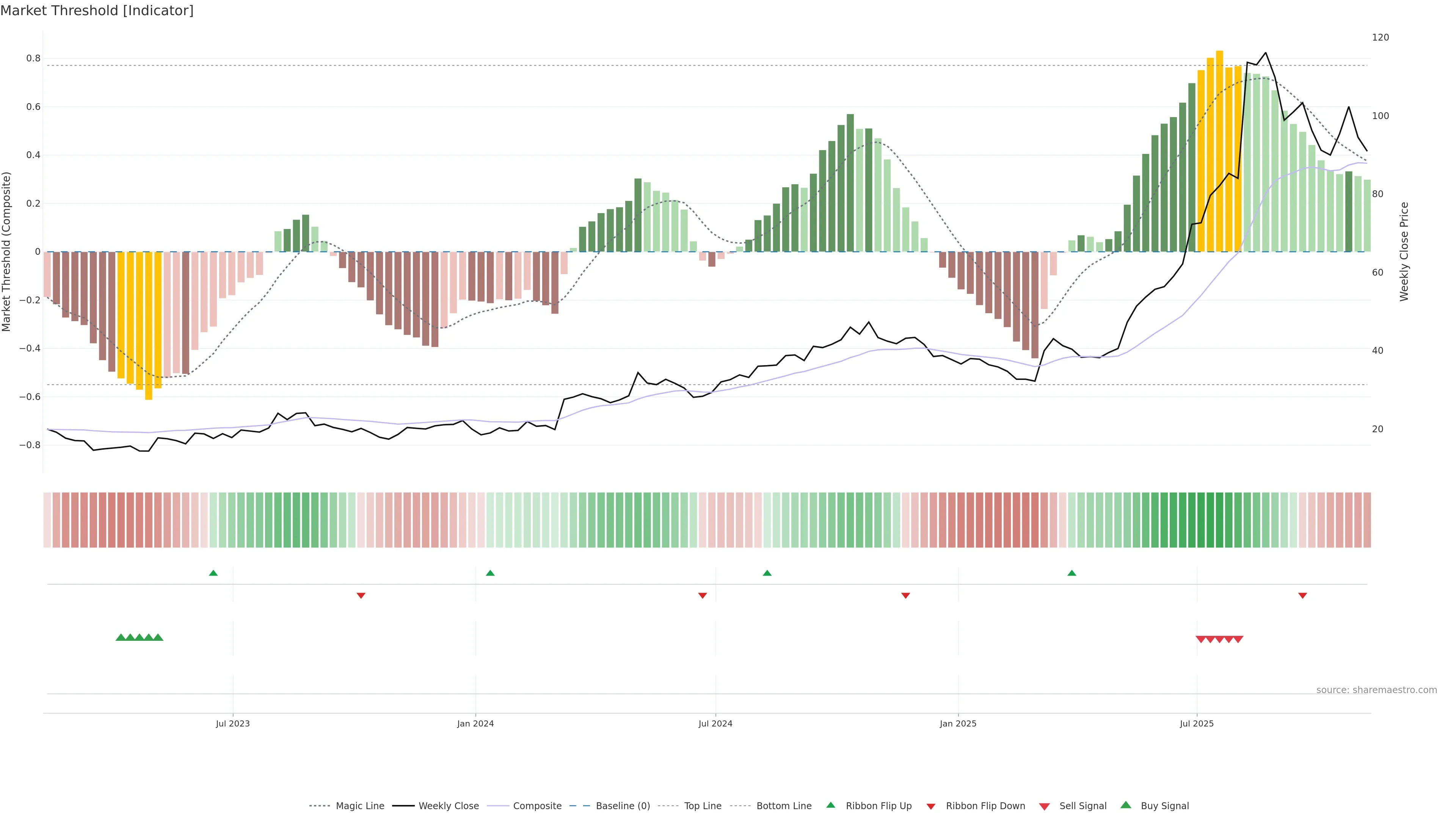Click the Market Threshold [Indicator] title

tap(97, 11)
